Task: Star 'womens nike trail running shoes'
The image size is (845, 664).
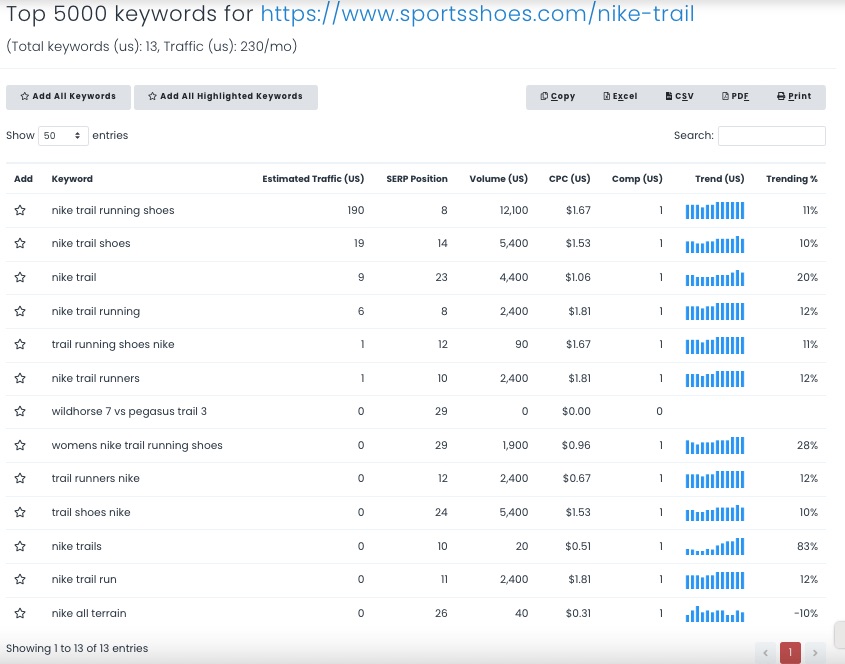Action: [x=20, y=445]
